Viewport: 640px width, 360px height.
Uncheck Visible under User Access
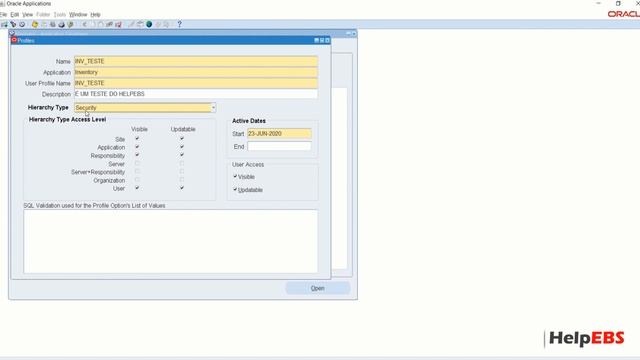pyautogui.click(x=235, y=176)
